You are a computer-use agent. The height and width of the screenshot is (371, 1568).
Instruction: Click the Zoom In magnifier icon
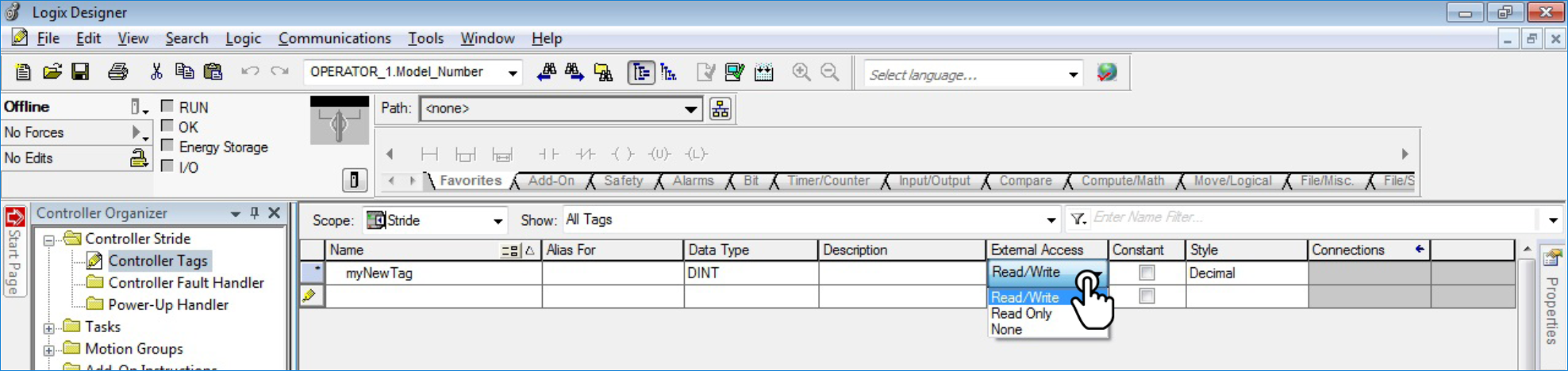(x=801, y=72)
